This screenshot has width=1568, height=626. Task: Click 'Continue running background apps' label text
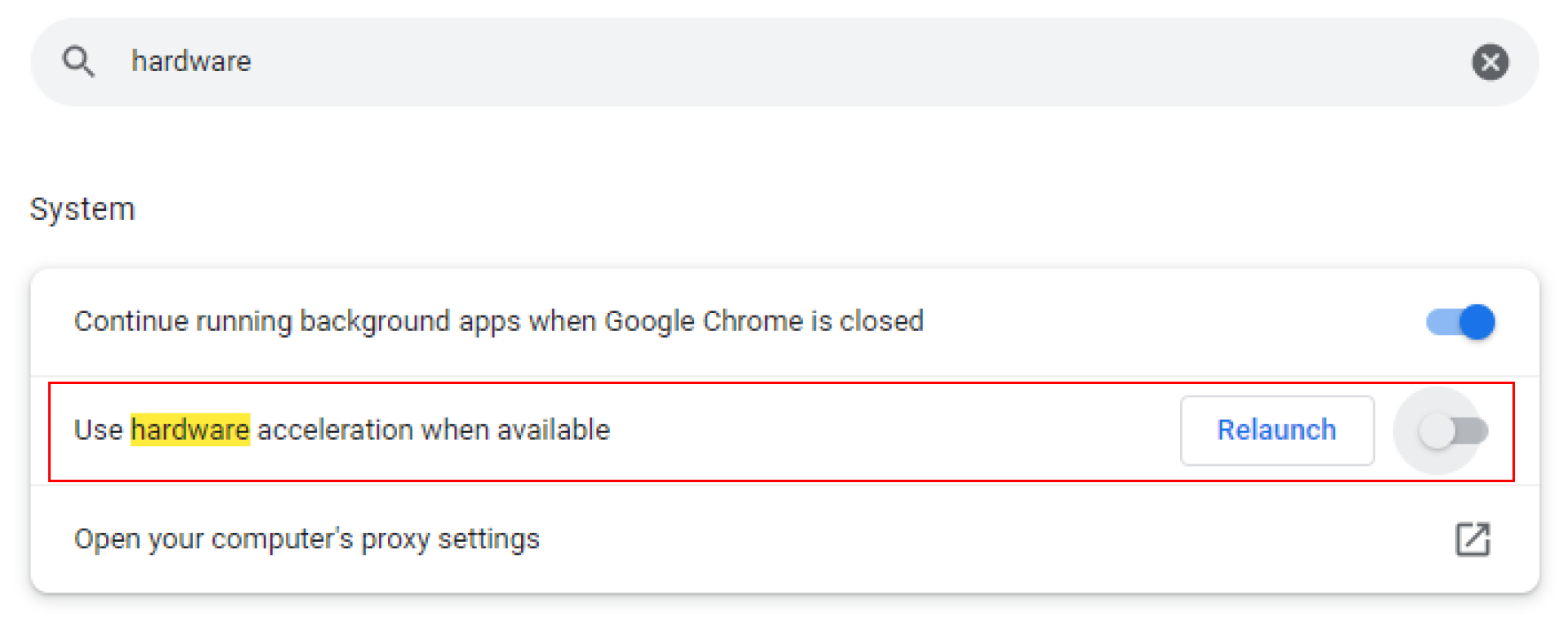click(499, 321)
